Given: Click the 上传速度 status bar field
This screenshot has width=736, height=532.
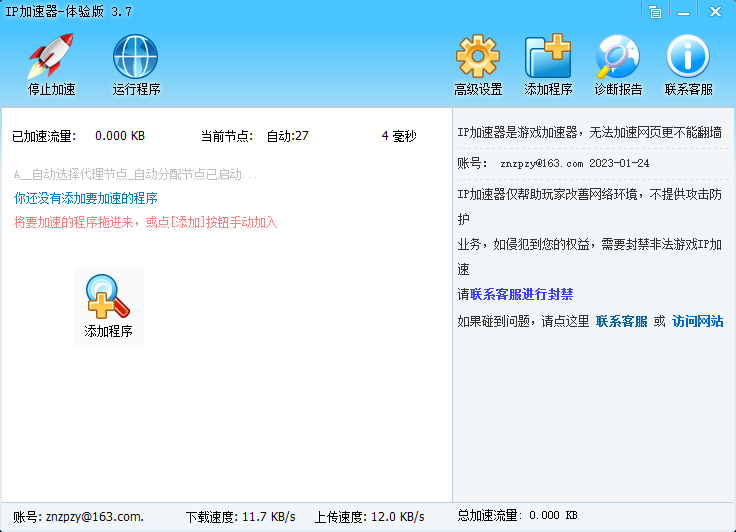Looking at the screenshot, I should [x=369, y=517].
